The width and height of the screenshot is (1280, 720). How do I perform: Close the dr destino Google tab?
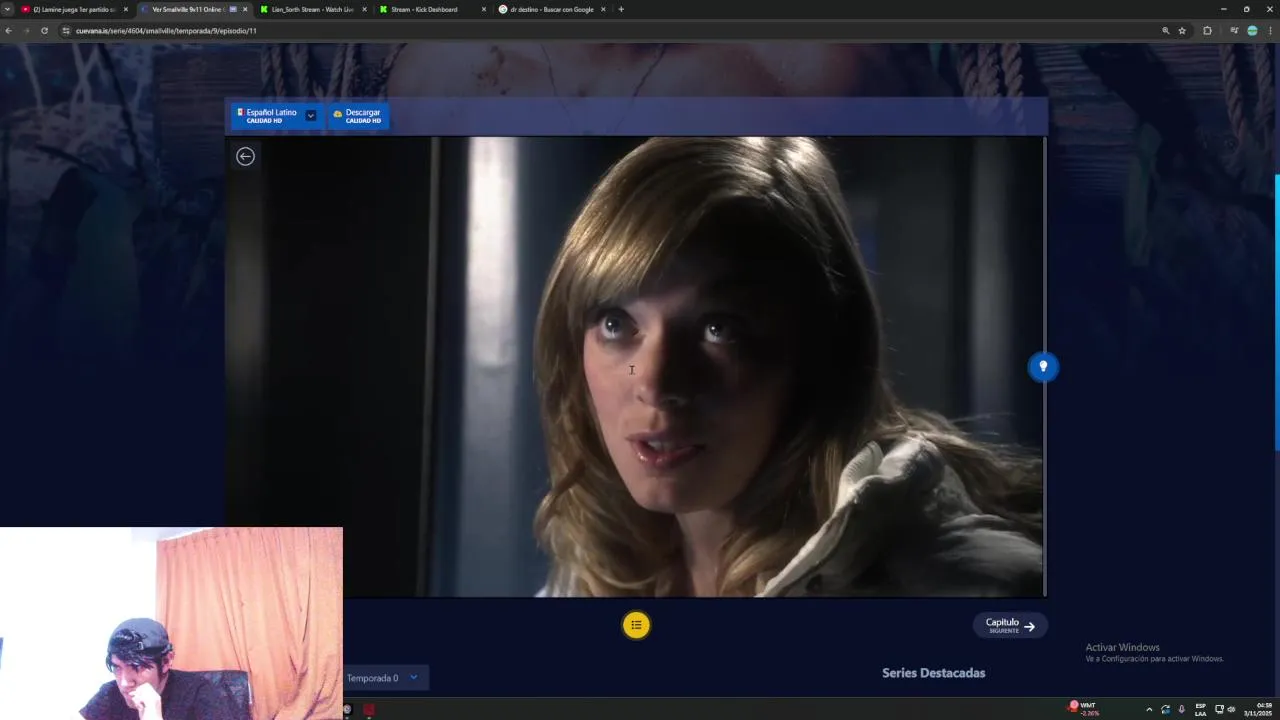603,9
